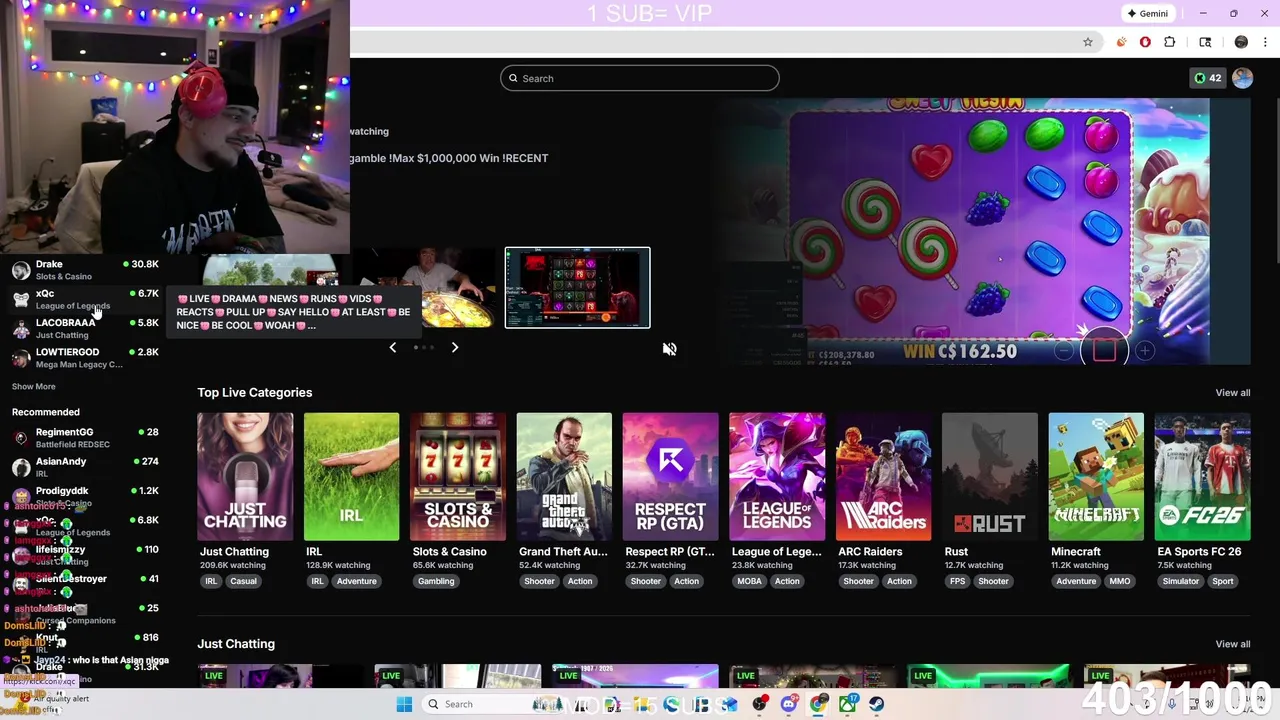Open the IRL category card image
Viewport: 1280px width, 720px height.
coord(351,477)
